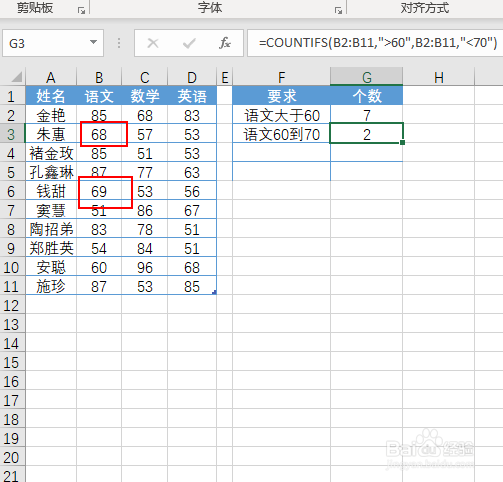The height and width of the screenshot is (482, 503).
Task: Click result cell showing 7
Action: [367, 115]
